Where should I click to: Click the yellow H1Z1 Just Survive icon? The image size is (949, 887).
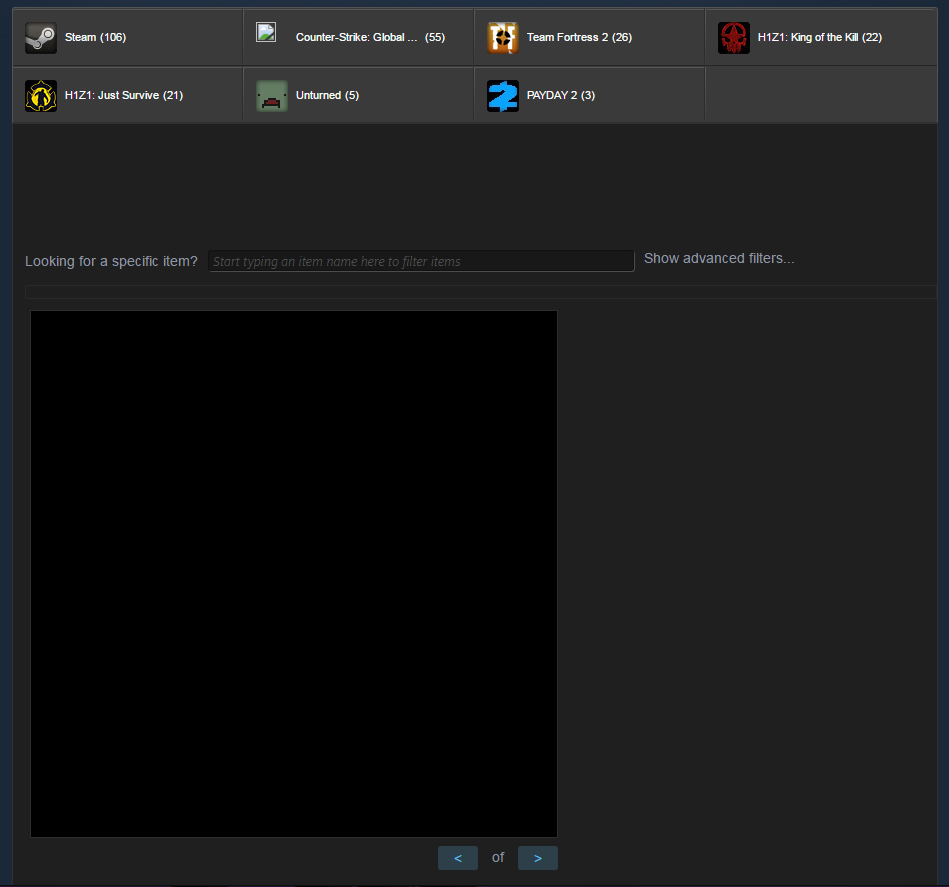41,96
